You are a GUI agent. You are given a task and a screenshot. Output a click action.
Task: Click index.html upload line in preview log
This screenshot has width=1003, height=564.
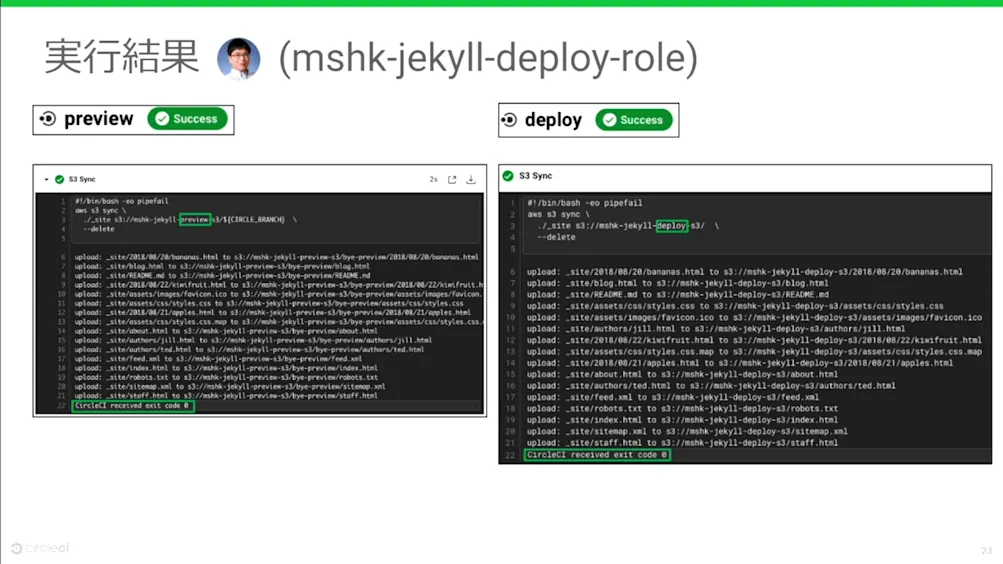226,368
